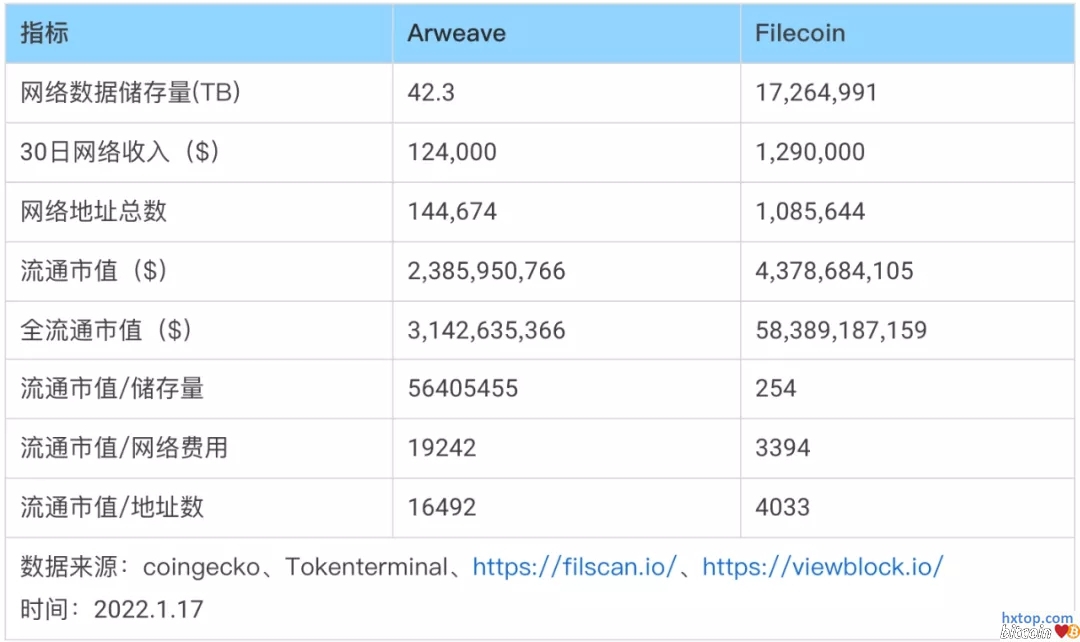Click the Arweave address count 144,674
1080x642 pixels.
coord(452,211)
